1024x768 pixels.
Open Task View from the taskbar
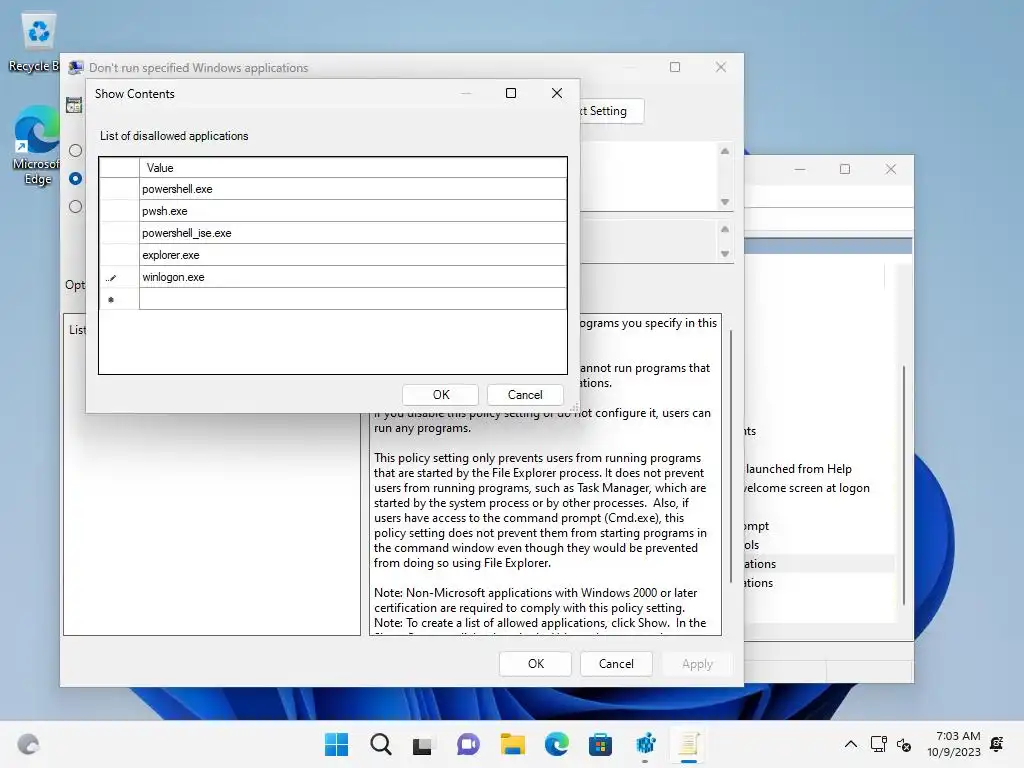pyautogui.click(x=423, y=744)
